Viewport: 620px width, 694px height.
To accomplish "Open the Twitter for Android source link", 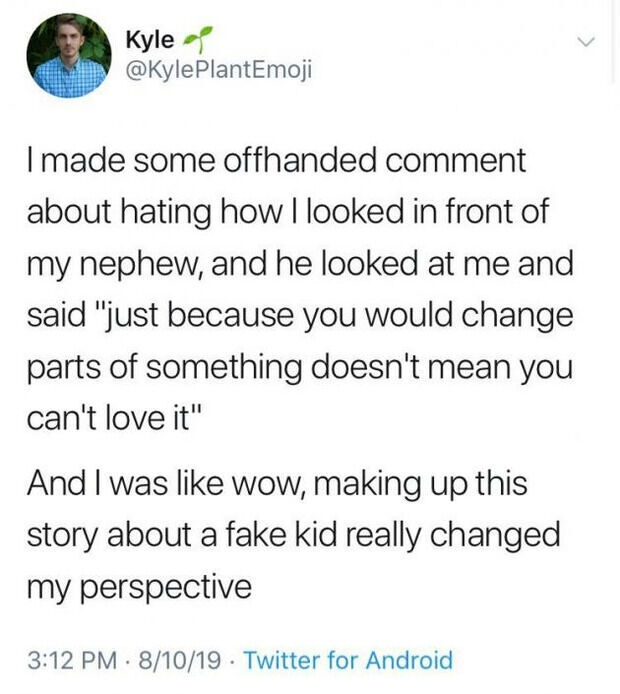I will [x=348, y=660].
